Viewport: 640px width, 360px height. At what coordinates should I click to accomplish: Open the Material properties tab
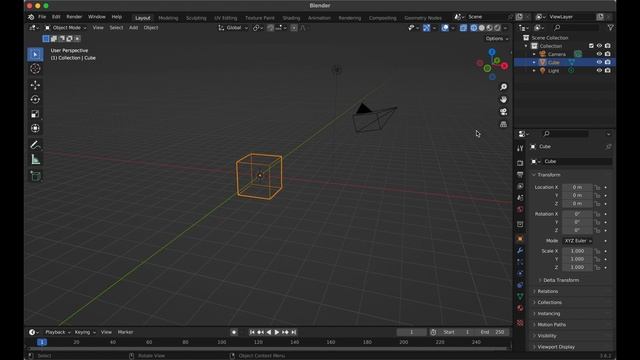coord(520,308)
